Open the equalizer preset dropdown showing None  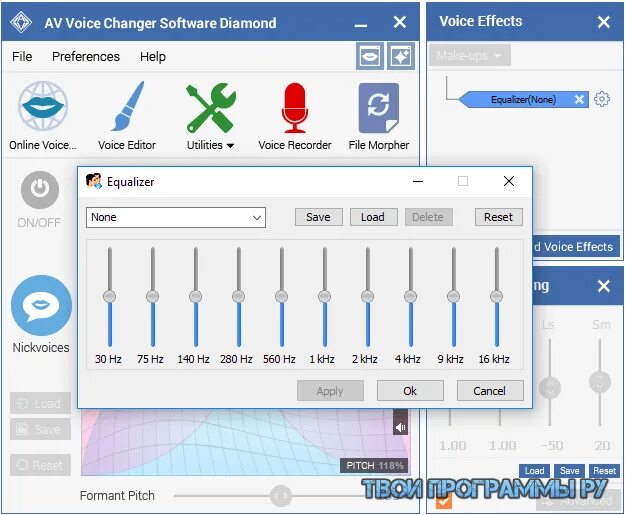click(176, 217)
